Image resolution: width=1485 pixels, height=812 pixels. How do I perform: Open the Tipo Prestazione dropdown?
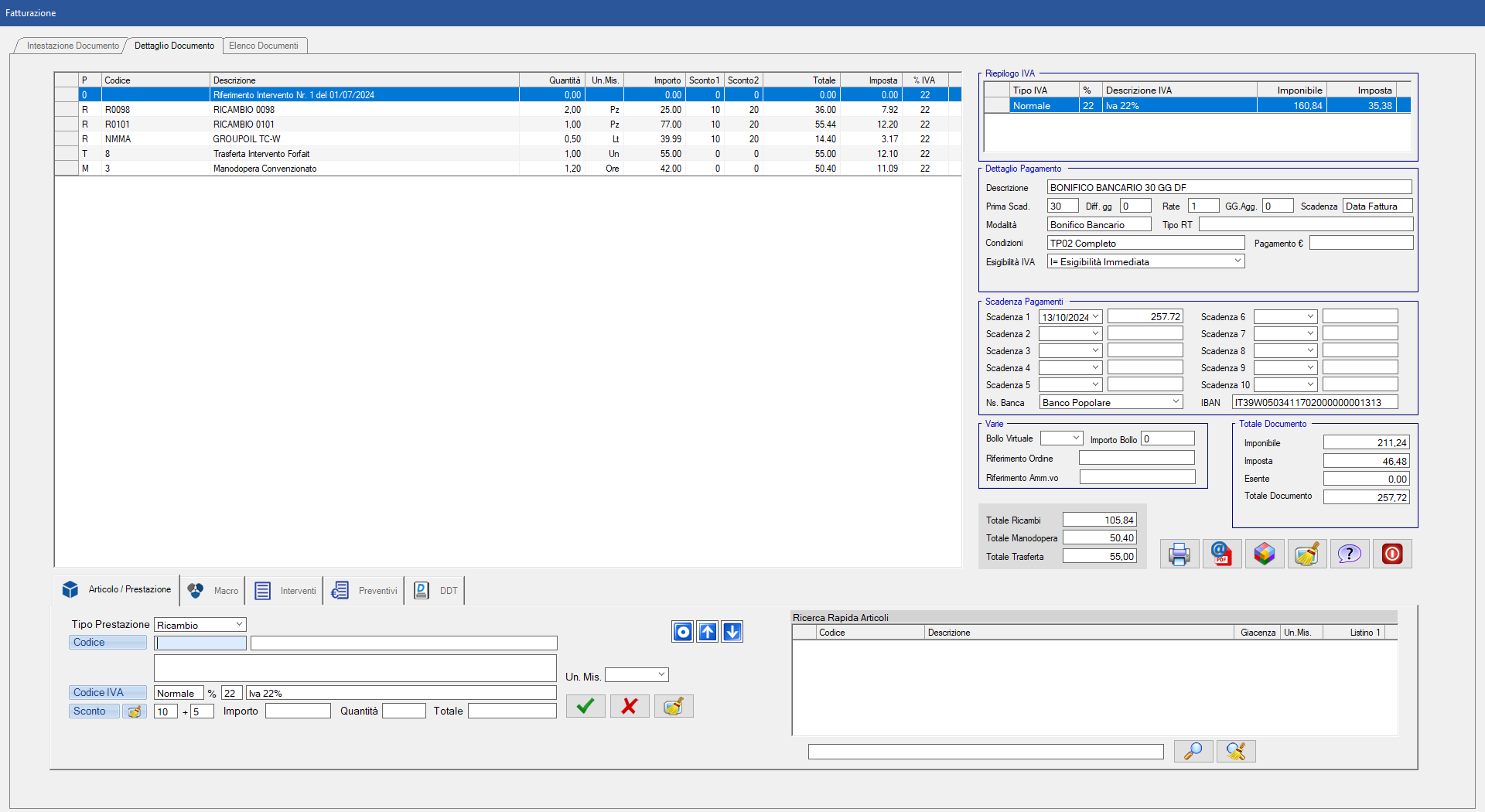(x=239, y=625)
